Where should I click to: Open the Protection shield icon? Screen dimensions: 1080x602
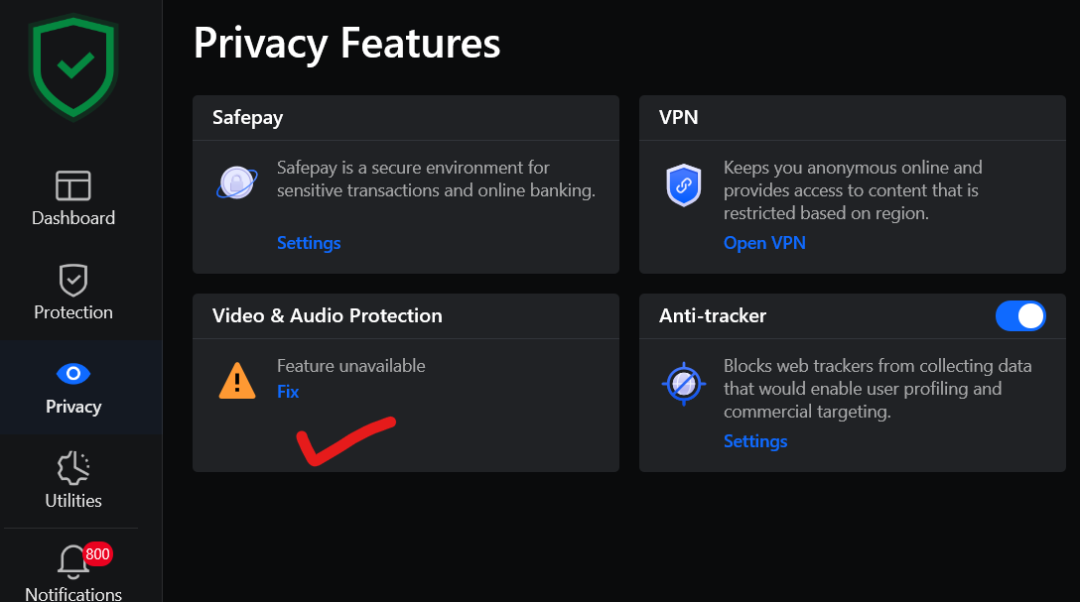click(x=73, y=280)
